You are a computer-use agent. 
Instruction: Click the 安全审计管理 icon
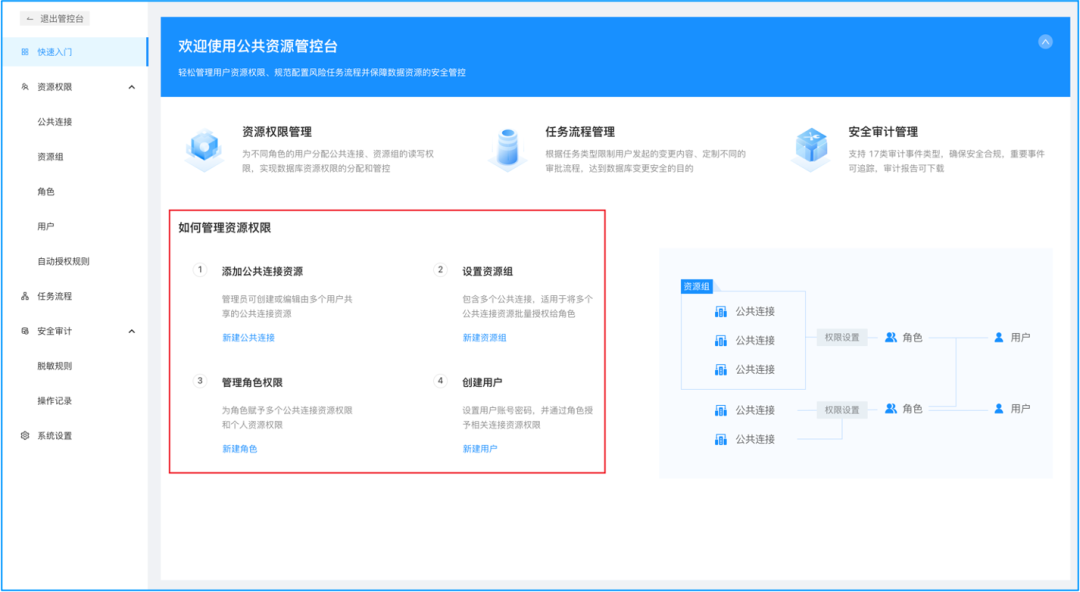[811, 147]
